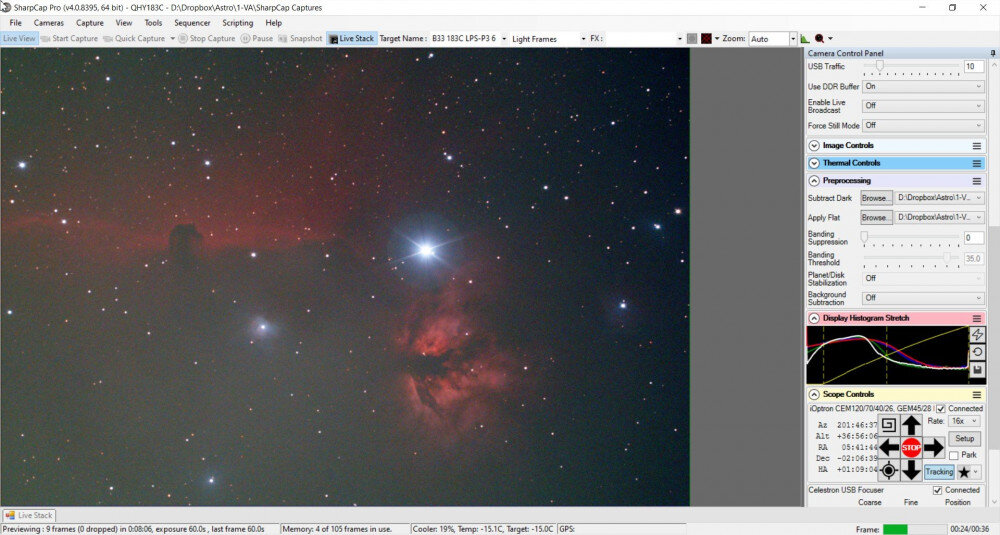Open the Scripting menu

coord(238,22)
